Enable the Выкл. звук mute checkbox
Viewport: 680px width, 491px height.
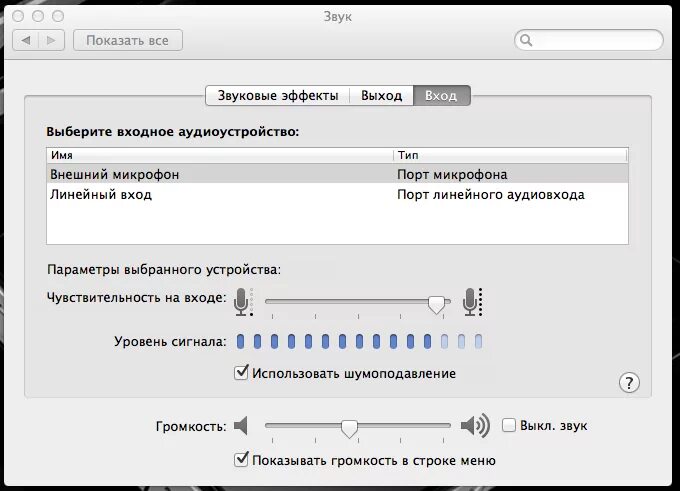[509, 425]
